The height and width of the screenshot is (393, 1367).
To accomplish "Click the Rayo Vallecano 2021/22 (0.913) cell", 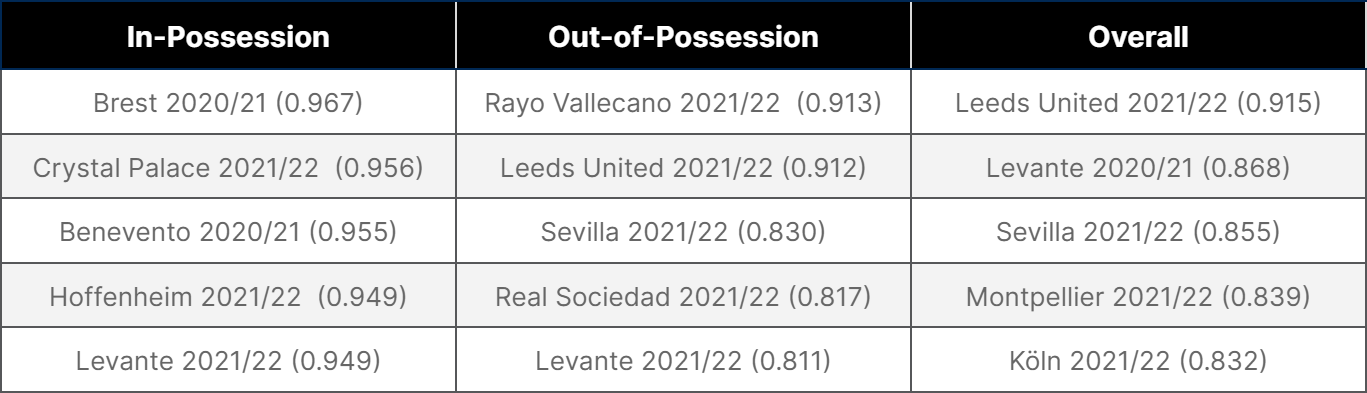I will 683,106.
